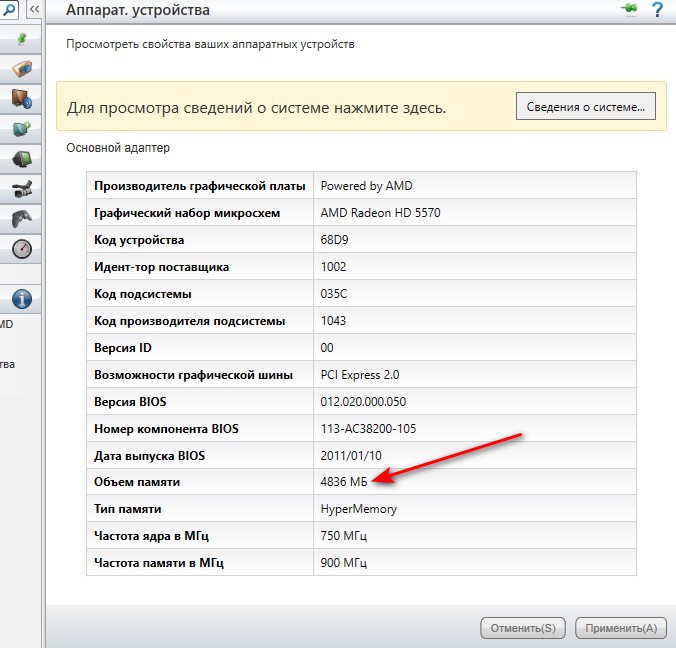Image resolution: width=676 pixels, height=648 pixels.
Task: Open the presets box sidebar icon
Action: point(22,69)
